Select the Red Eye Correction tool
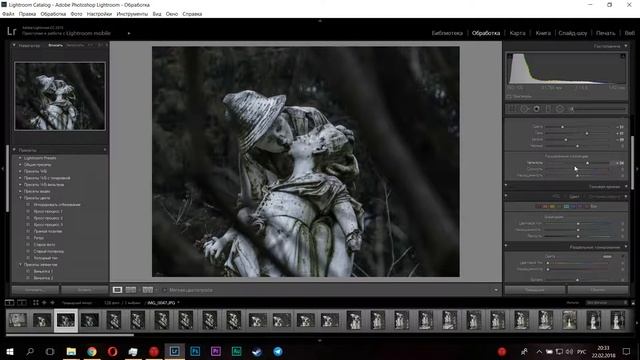This screenshot has height=360, width=640. [x=536, y=109]
